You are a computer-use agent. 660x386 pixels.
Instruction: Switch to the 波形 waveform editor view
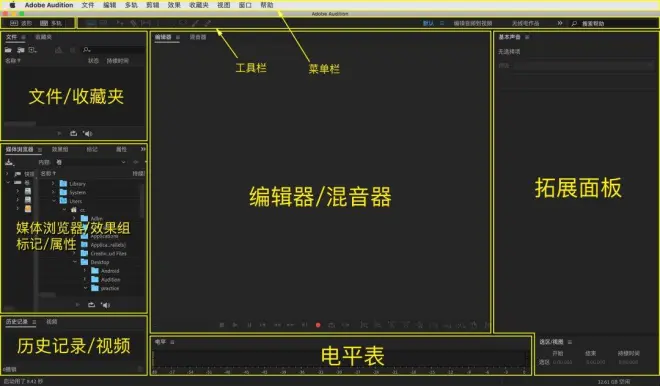pos(21,23)
